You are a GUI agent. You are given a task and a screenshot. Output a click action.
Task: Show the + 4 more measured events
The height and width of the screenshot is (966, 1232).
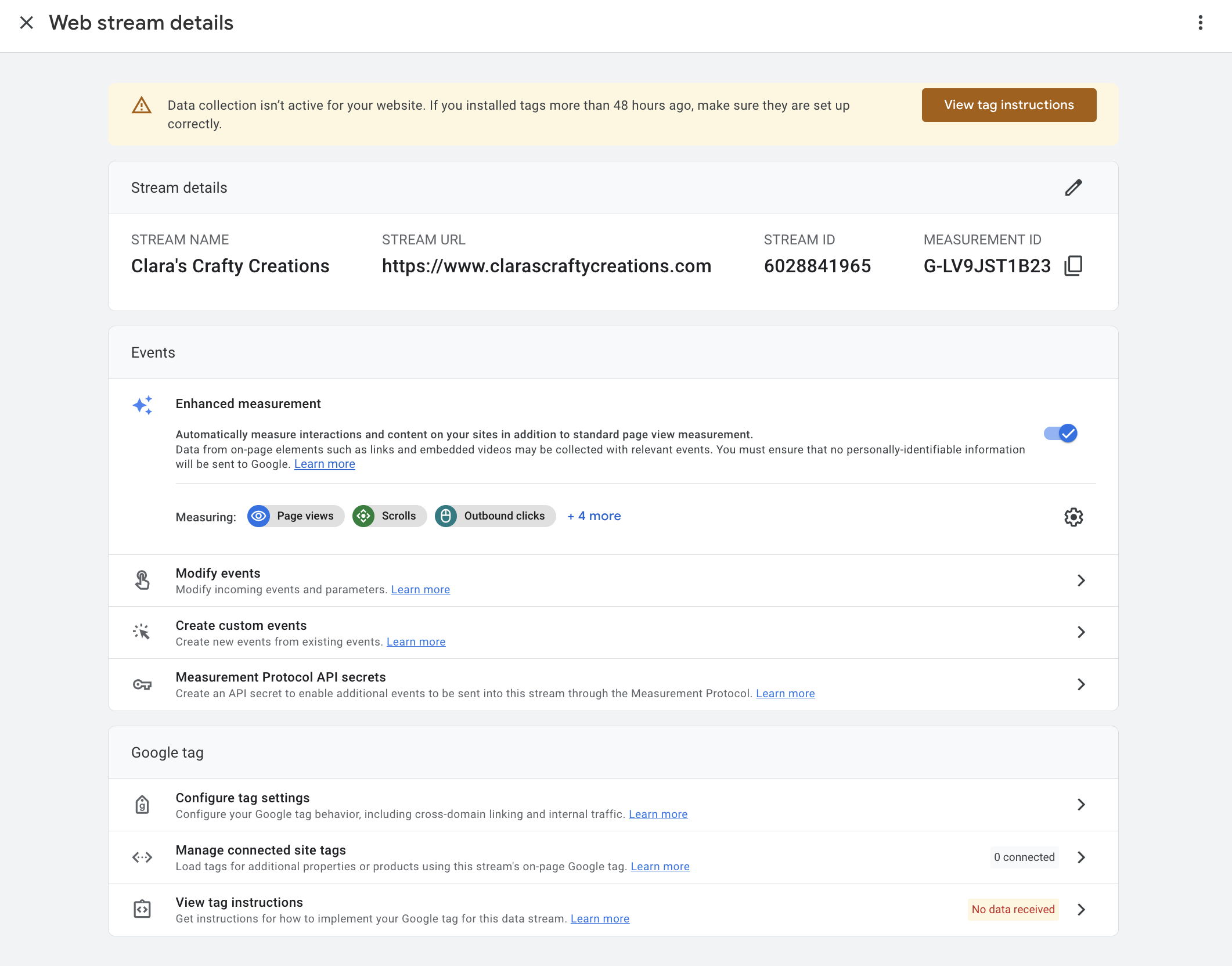(x=594, y=516)
